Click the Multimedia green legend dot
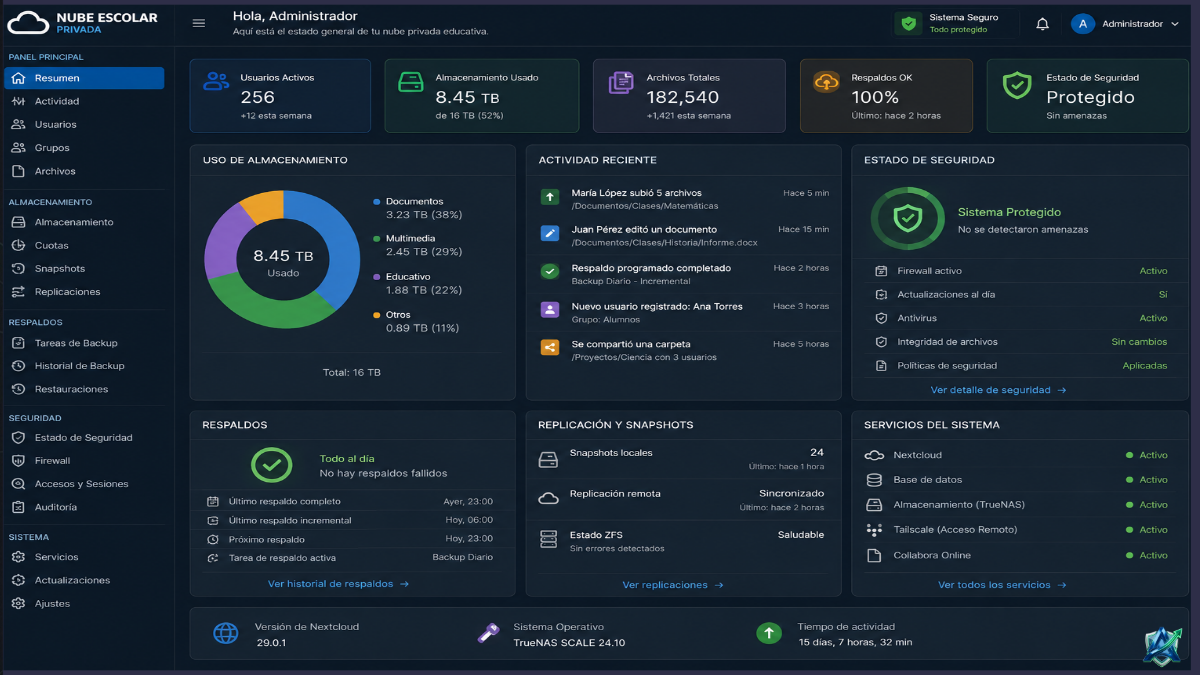Screen dimensions: 1200x675 (376, 239)
